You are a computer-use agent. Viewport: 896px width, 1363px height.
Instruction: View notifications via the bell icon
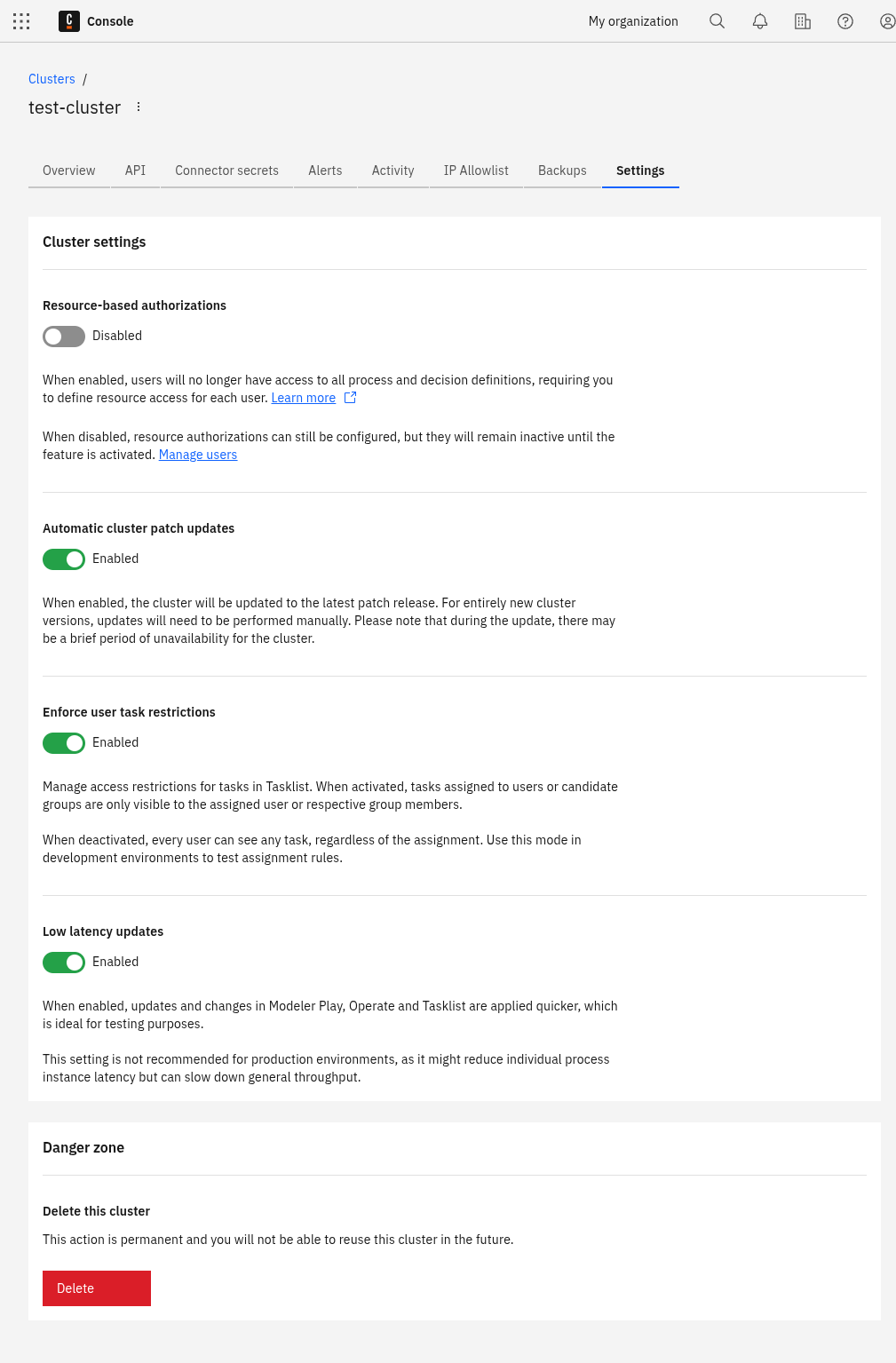click(x=759, y=21)
